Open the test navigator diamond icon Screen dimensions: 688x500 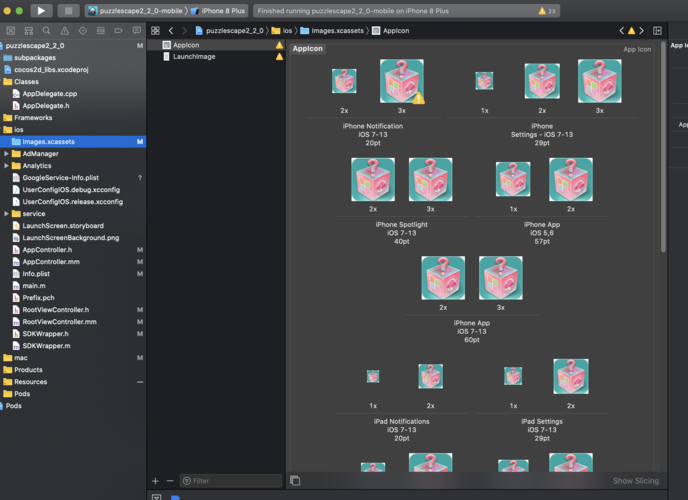[82, 30]
